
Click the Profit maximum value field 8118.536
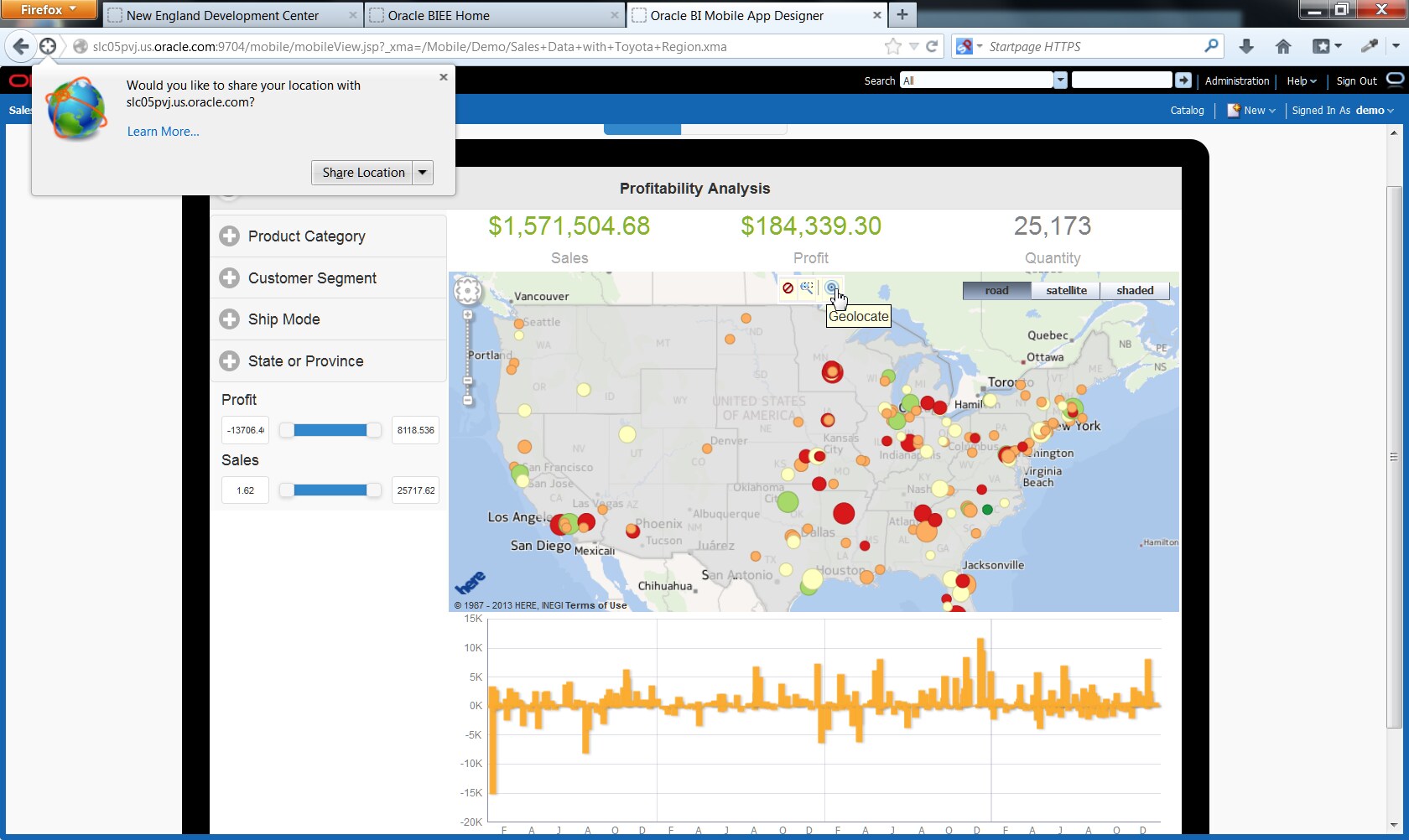tap(415, 430)
